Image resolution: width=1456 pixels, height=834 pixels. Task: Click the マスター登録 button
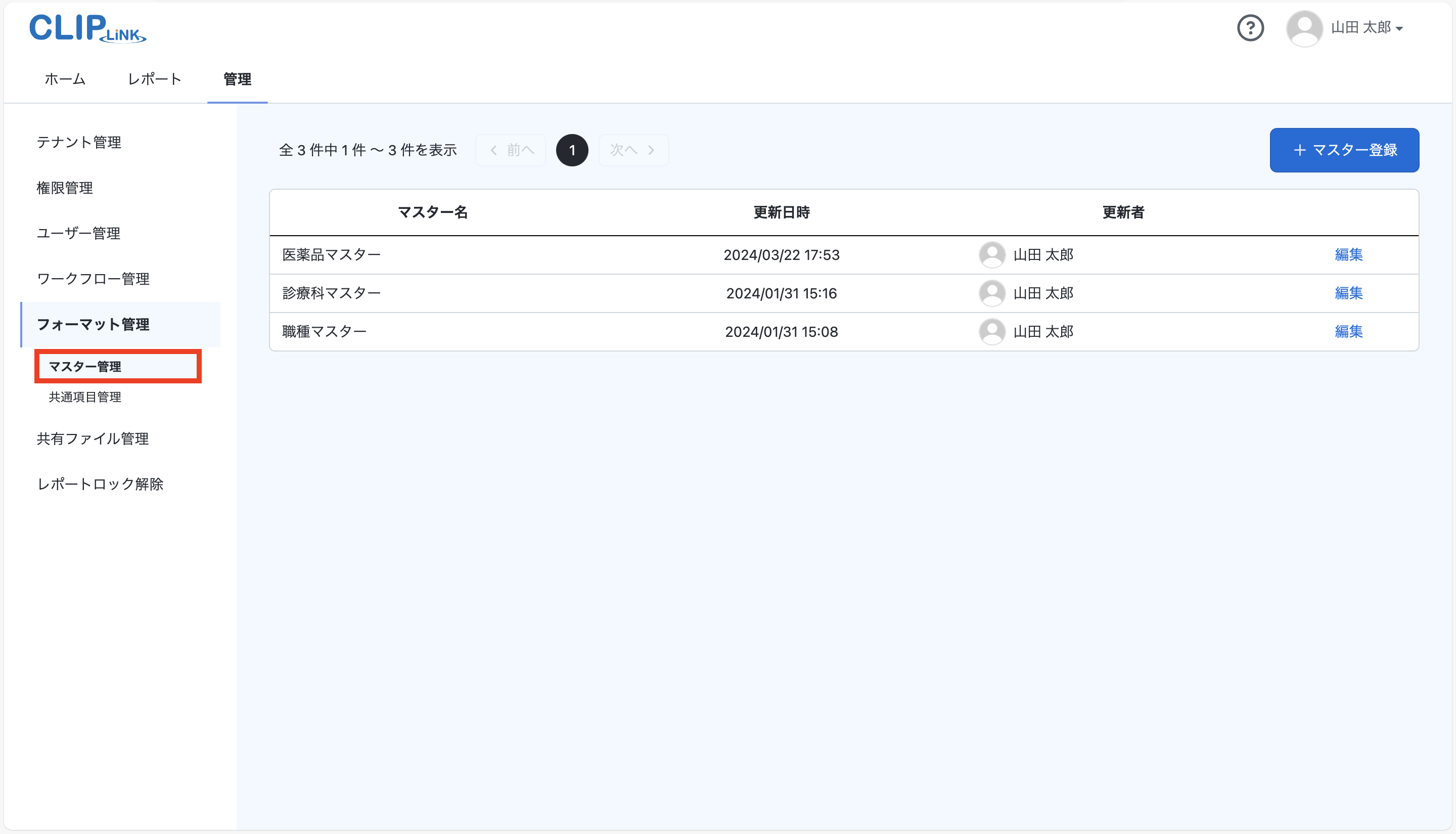[1344, 150]
